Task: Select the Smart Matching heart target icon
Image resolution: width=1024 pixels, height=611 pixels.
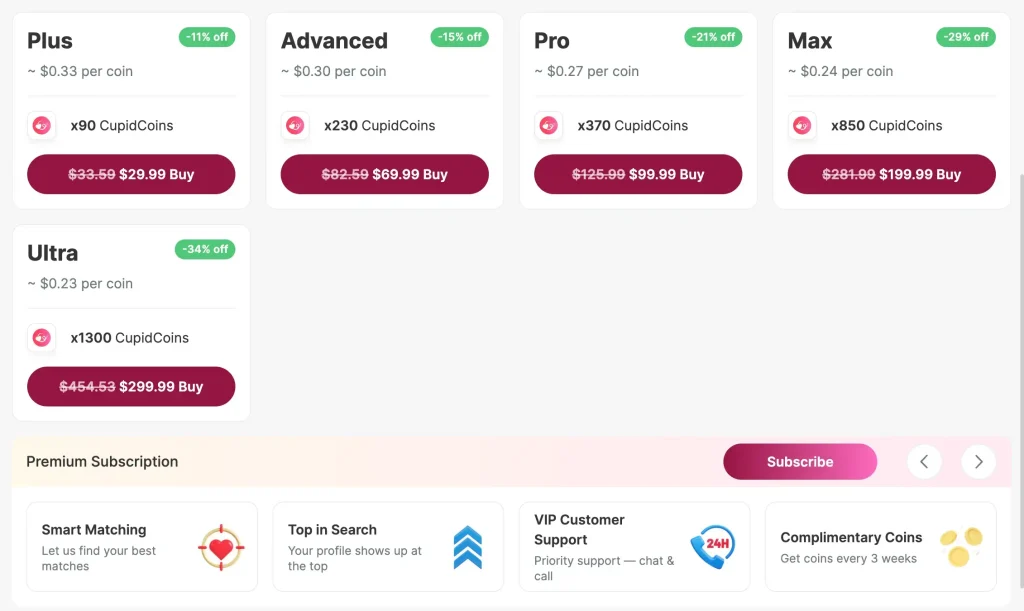Action: 221,547
